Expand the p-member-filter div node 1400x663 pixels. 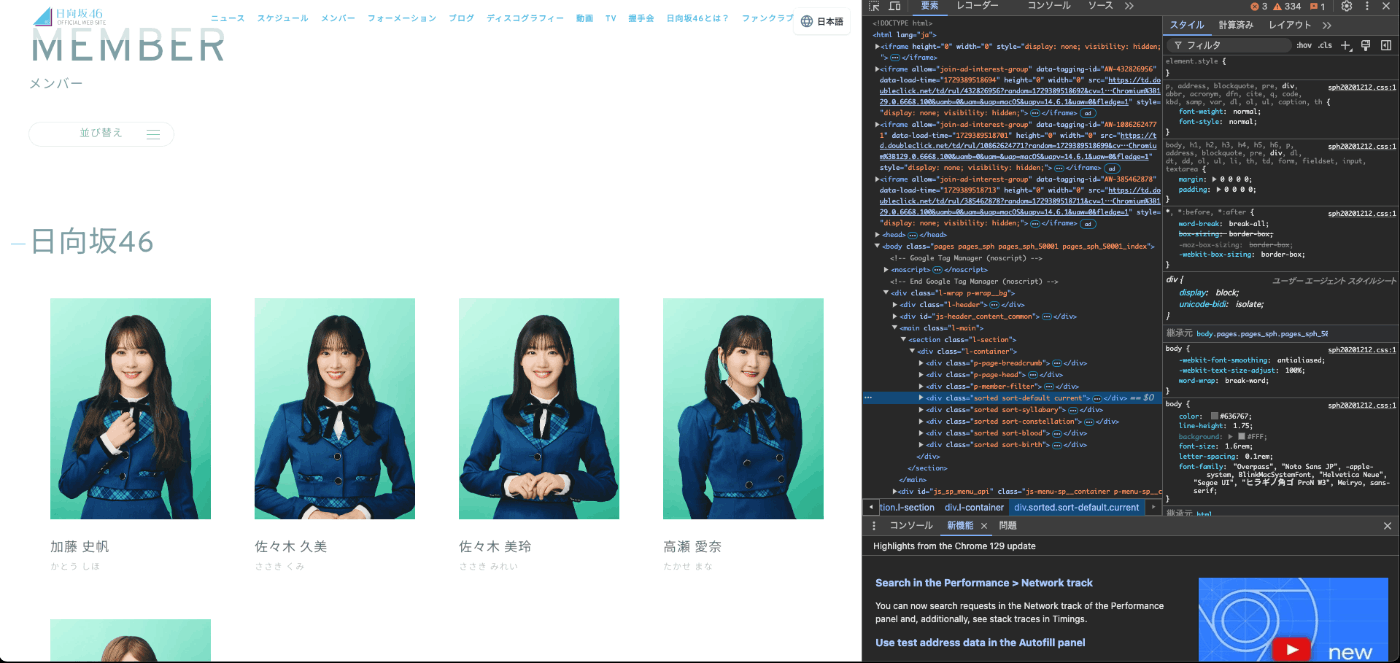pos(921,386)
